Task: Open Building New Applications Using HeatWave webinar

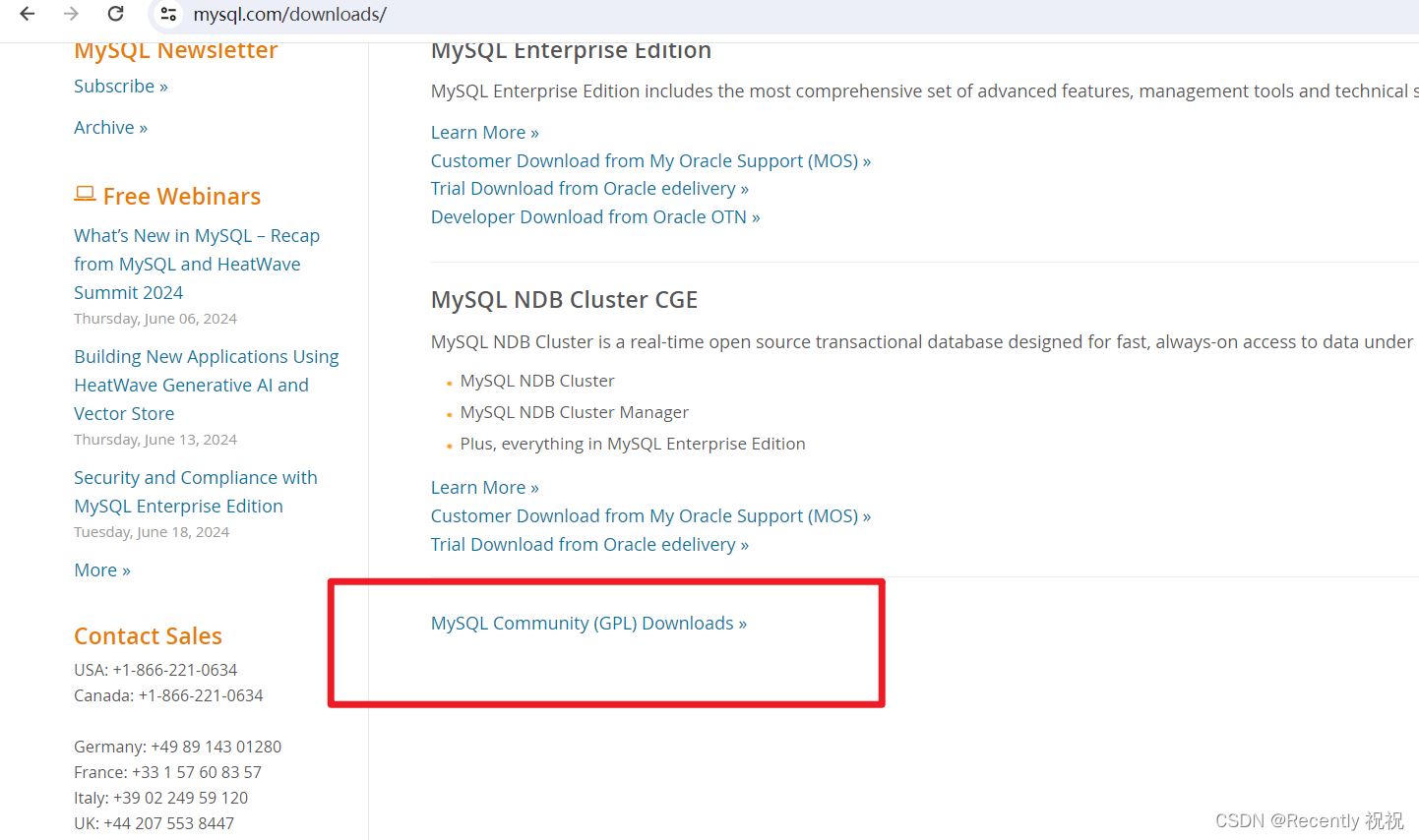Action: 207,385
